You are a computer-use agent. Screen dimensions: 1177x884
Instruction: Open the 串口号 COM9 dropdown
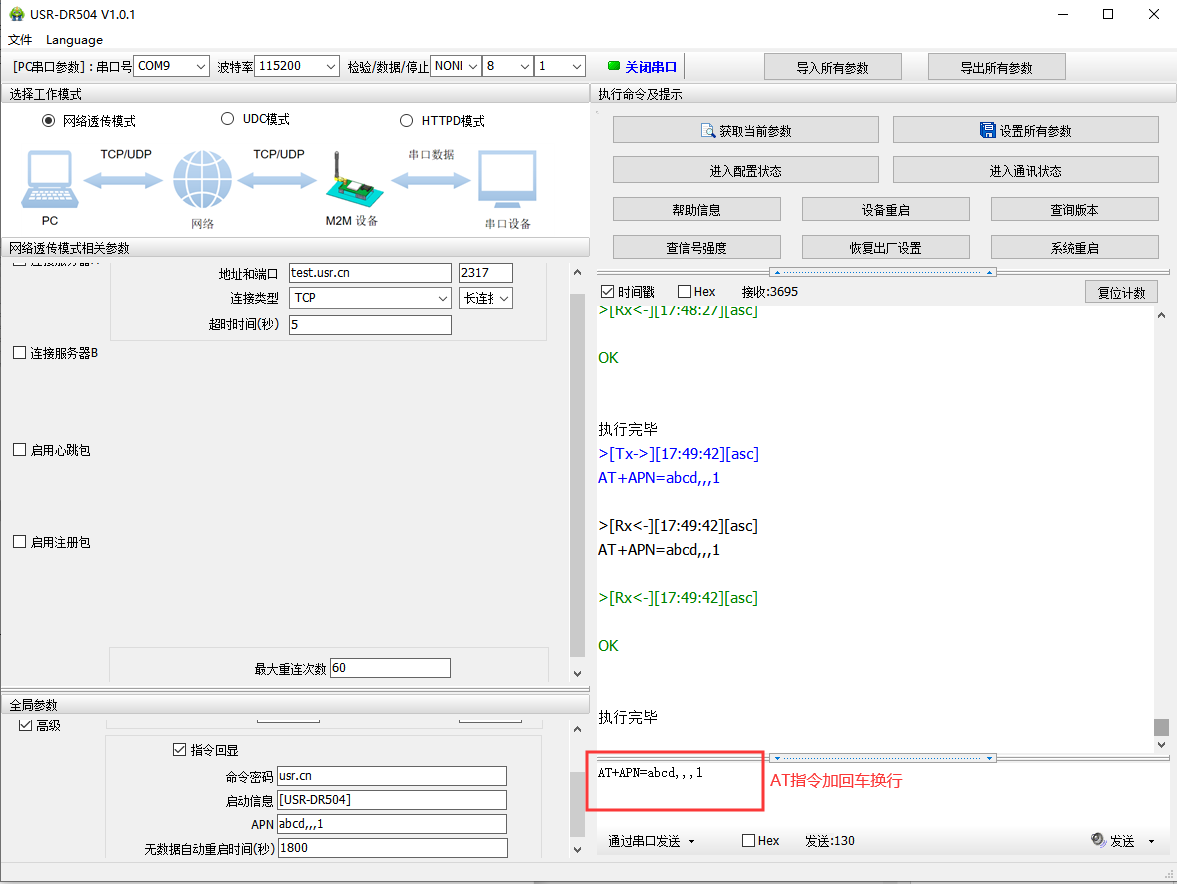171,66
